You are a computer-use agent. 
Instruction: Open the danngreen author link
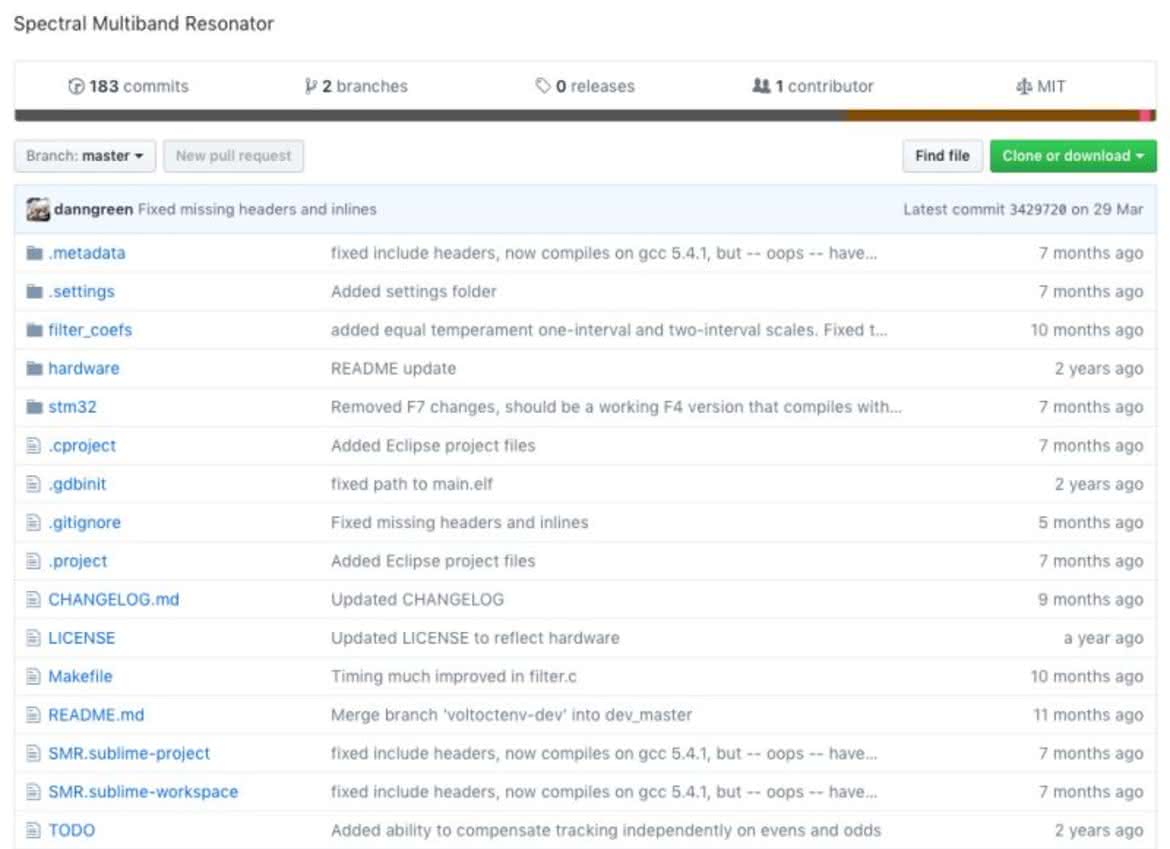click(x=93, y=210)
